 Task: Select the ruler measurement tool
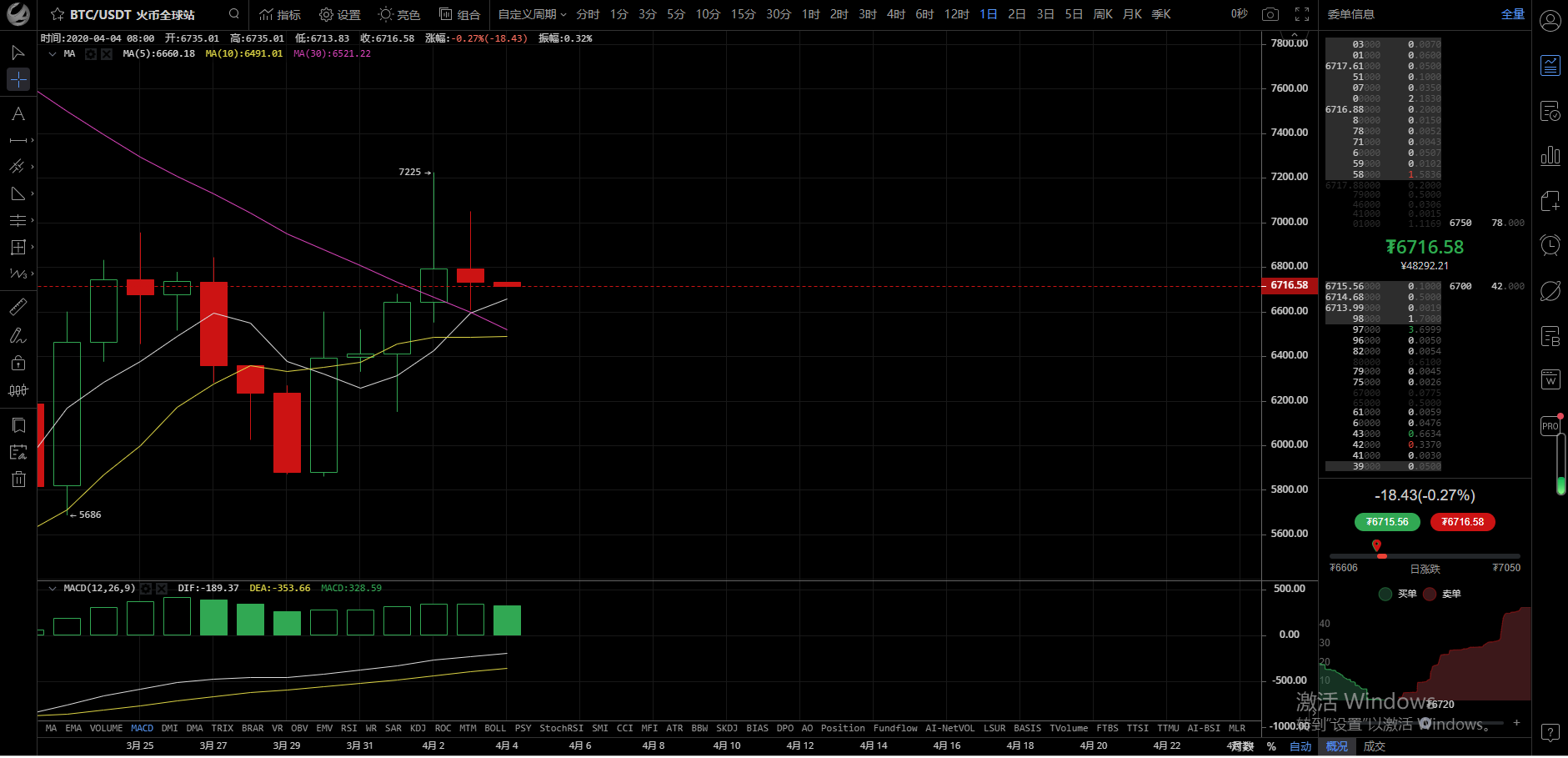point(18,308)
